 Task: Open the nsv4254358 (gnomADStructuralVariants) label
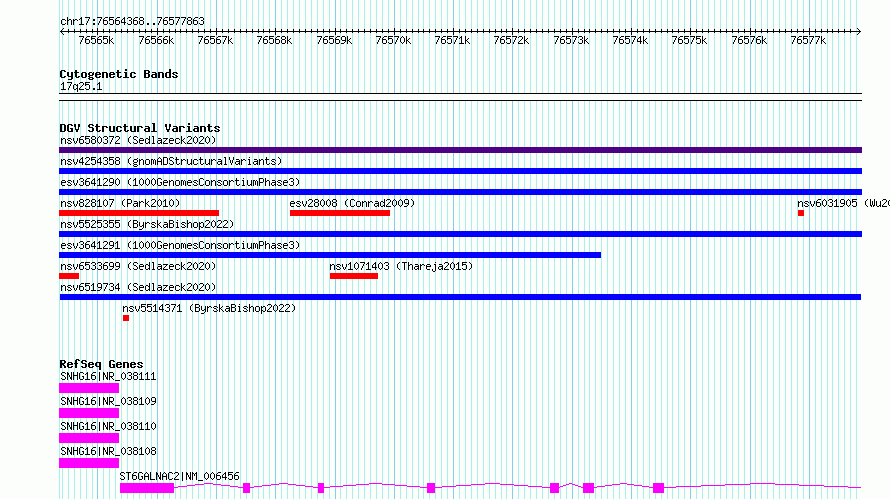click(x=171, y=161)
